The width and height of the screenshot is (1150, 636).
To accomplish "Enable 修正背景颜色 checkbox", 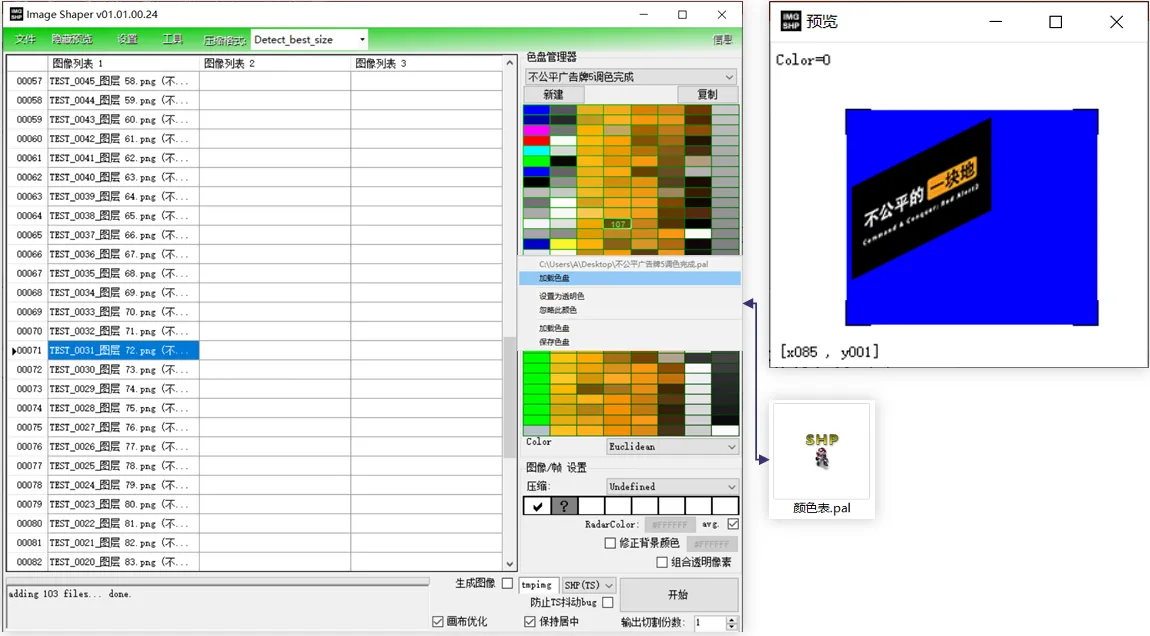I will [x=610, y=543].
